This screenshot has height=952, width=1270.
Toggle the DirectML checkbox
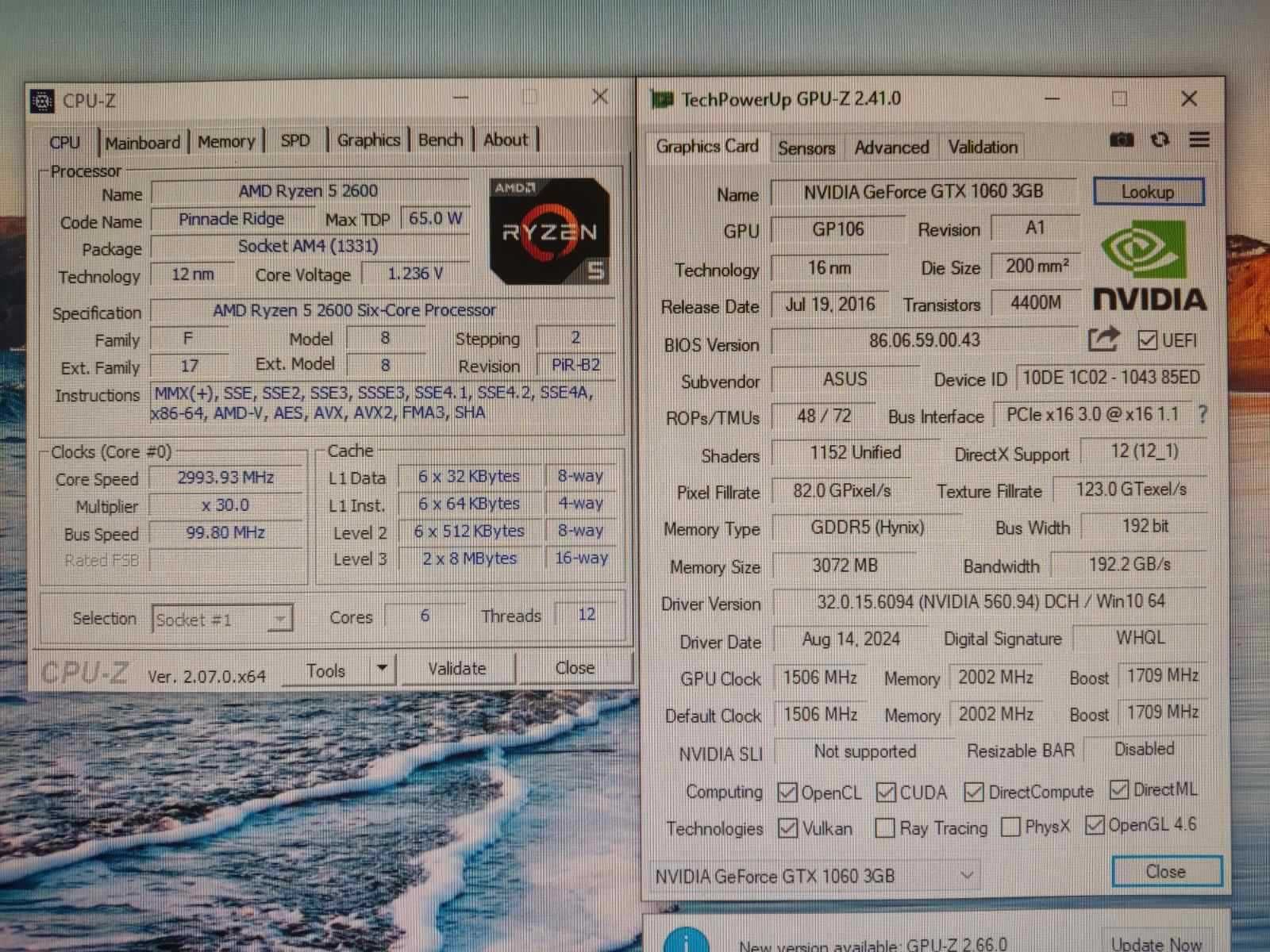point(1119,789)
